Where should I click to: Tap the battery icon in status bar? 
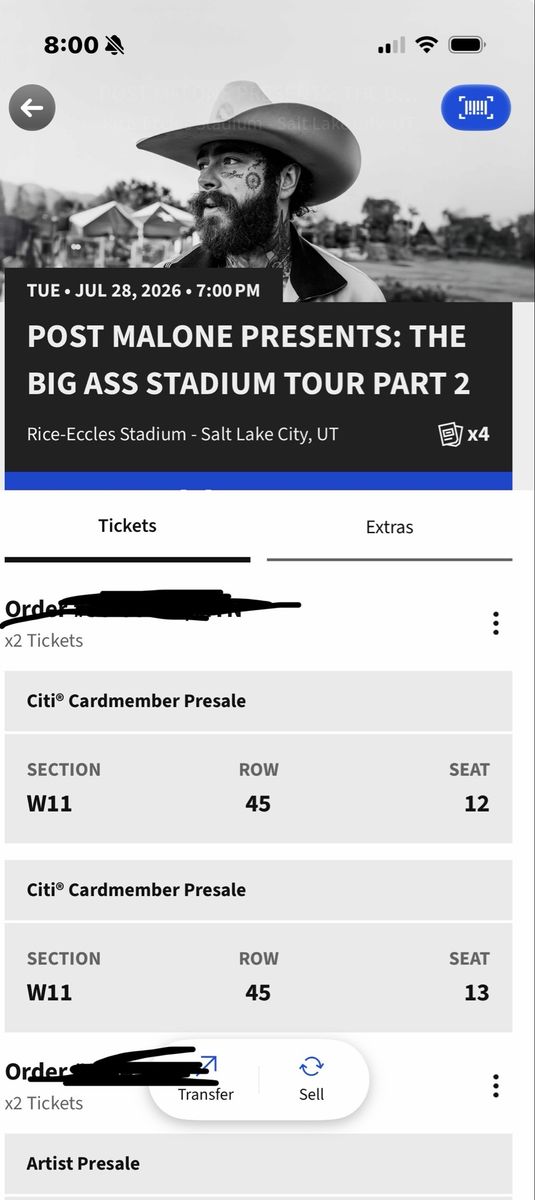[467, 45]
